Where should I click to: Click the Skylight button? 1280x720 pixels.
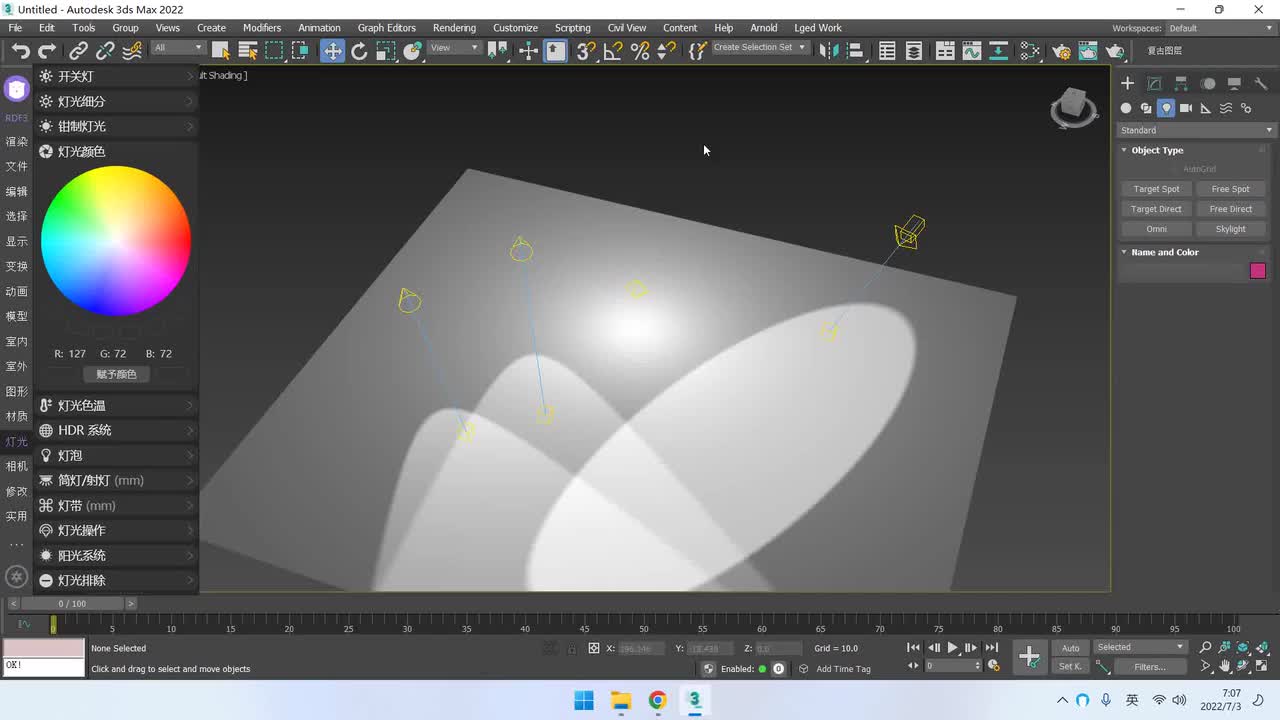click(x=1230, y=229)
